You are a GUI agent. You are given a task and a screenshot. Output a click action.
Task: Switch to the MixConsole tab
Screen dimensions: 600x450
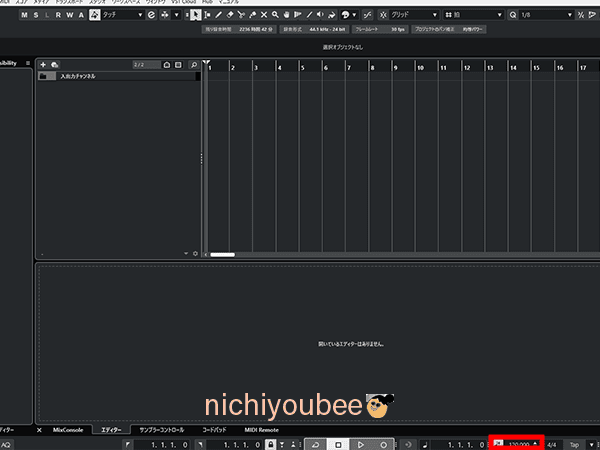point(70,429)
